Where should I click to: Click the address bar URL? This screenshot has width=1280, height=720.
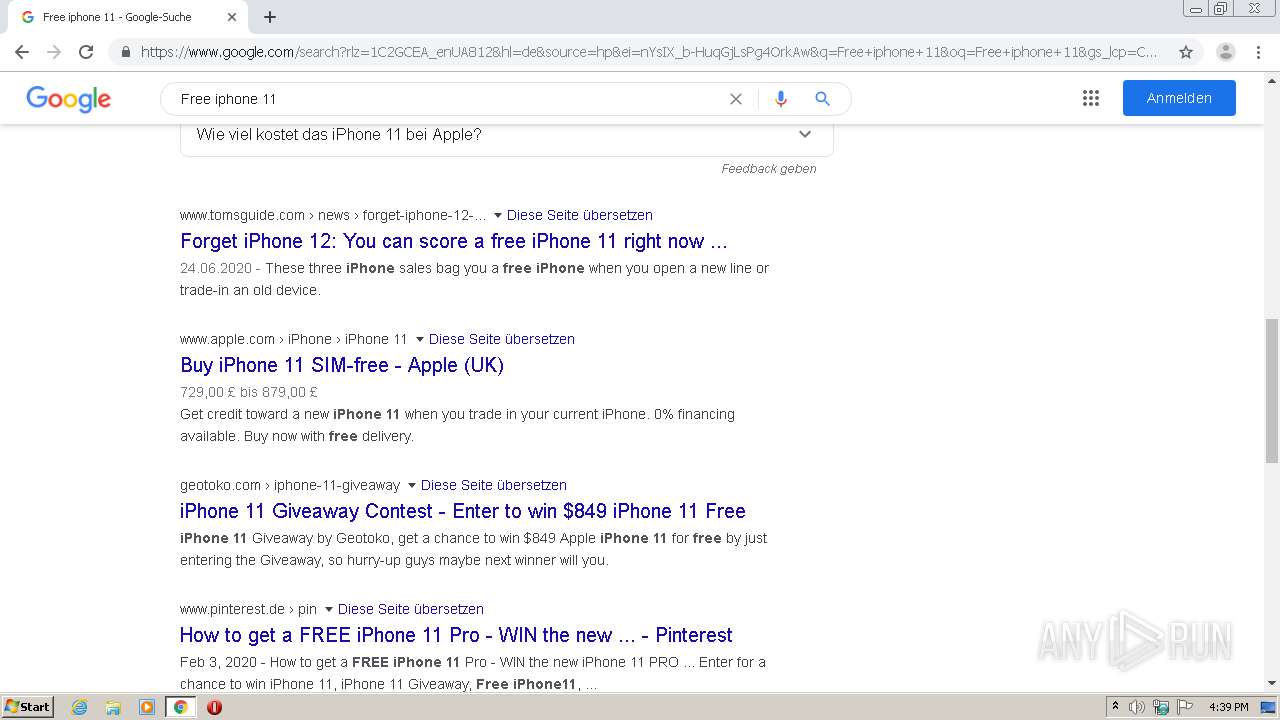[x=648, y=52]
